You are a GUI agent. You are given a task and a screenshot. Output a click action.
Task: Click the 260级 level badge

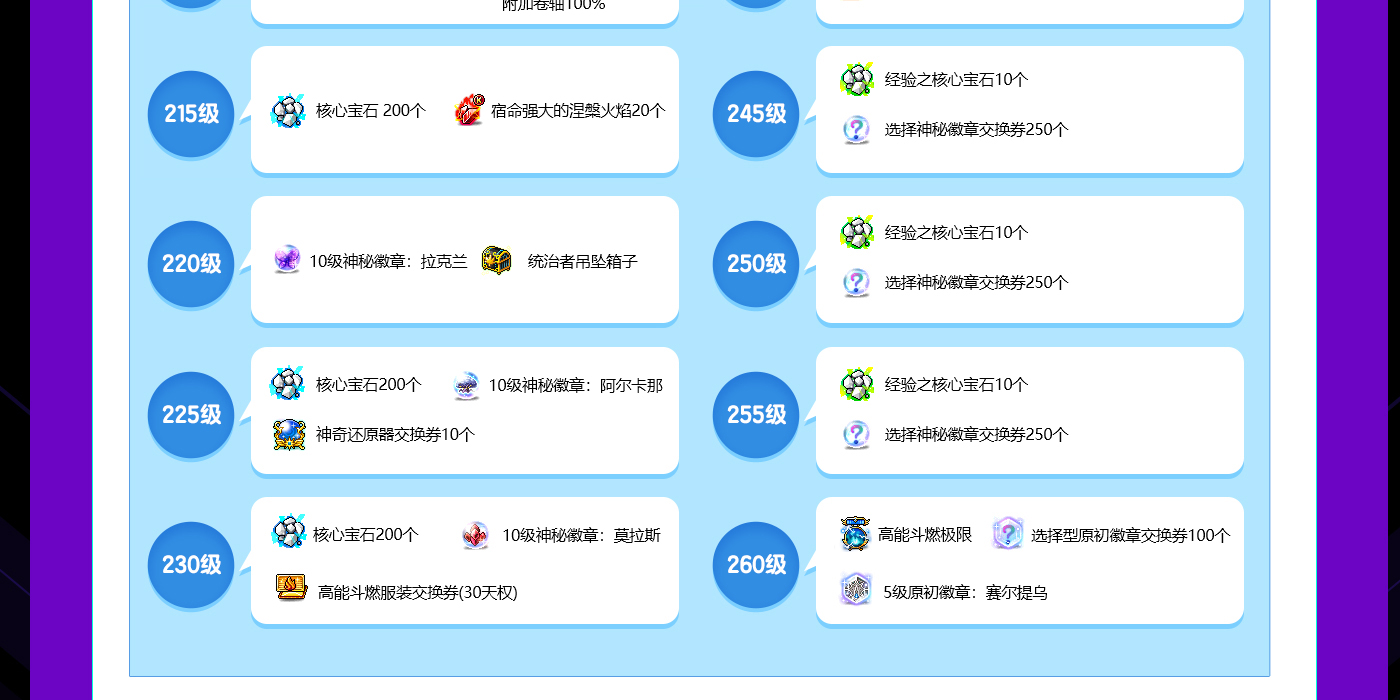click(x=756, y=565)
